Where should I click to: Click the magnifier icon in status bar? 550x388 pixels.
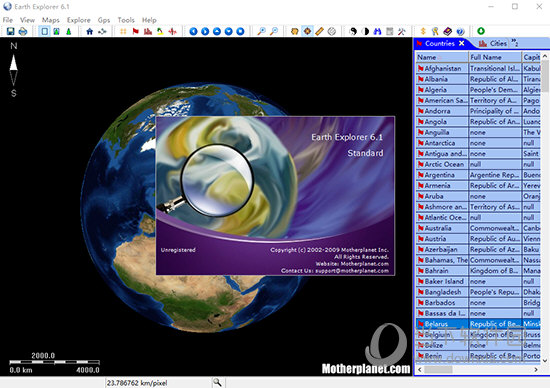[x=217, y=382]
